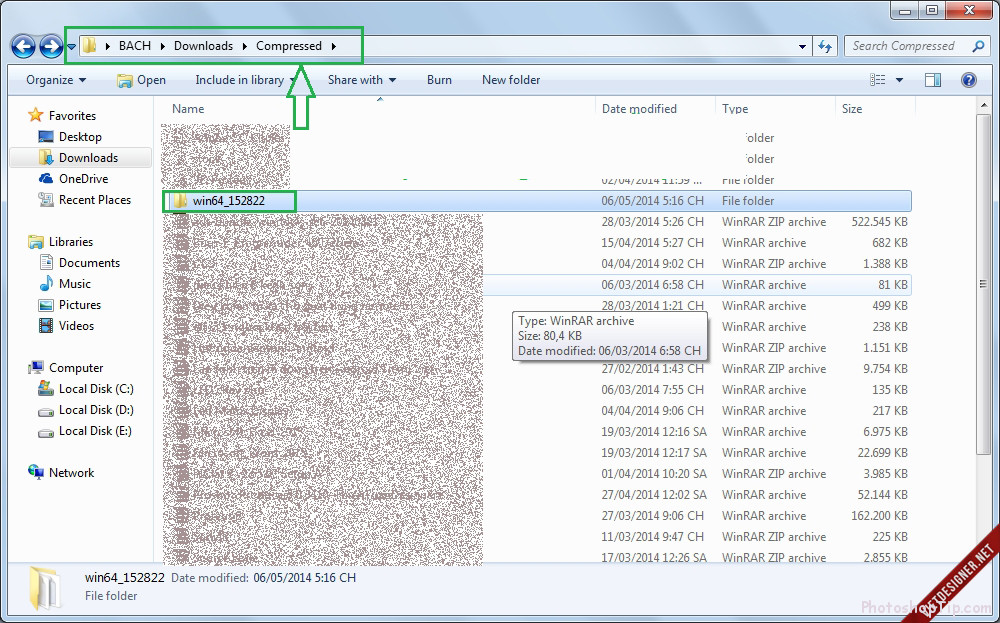Select the row dated 04/04/2014 9:02 CH

pyautogui.click(x=536, y=264)
